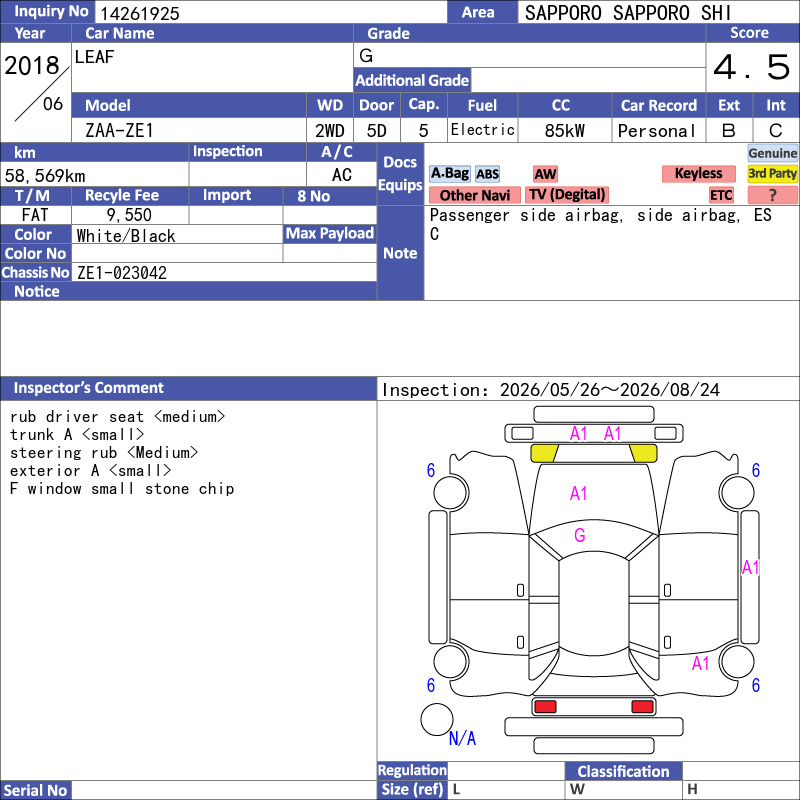Click the N/A spare tire circle
The height and width of the screenshot is (800, 800).
point(437,719)
